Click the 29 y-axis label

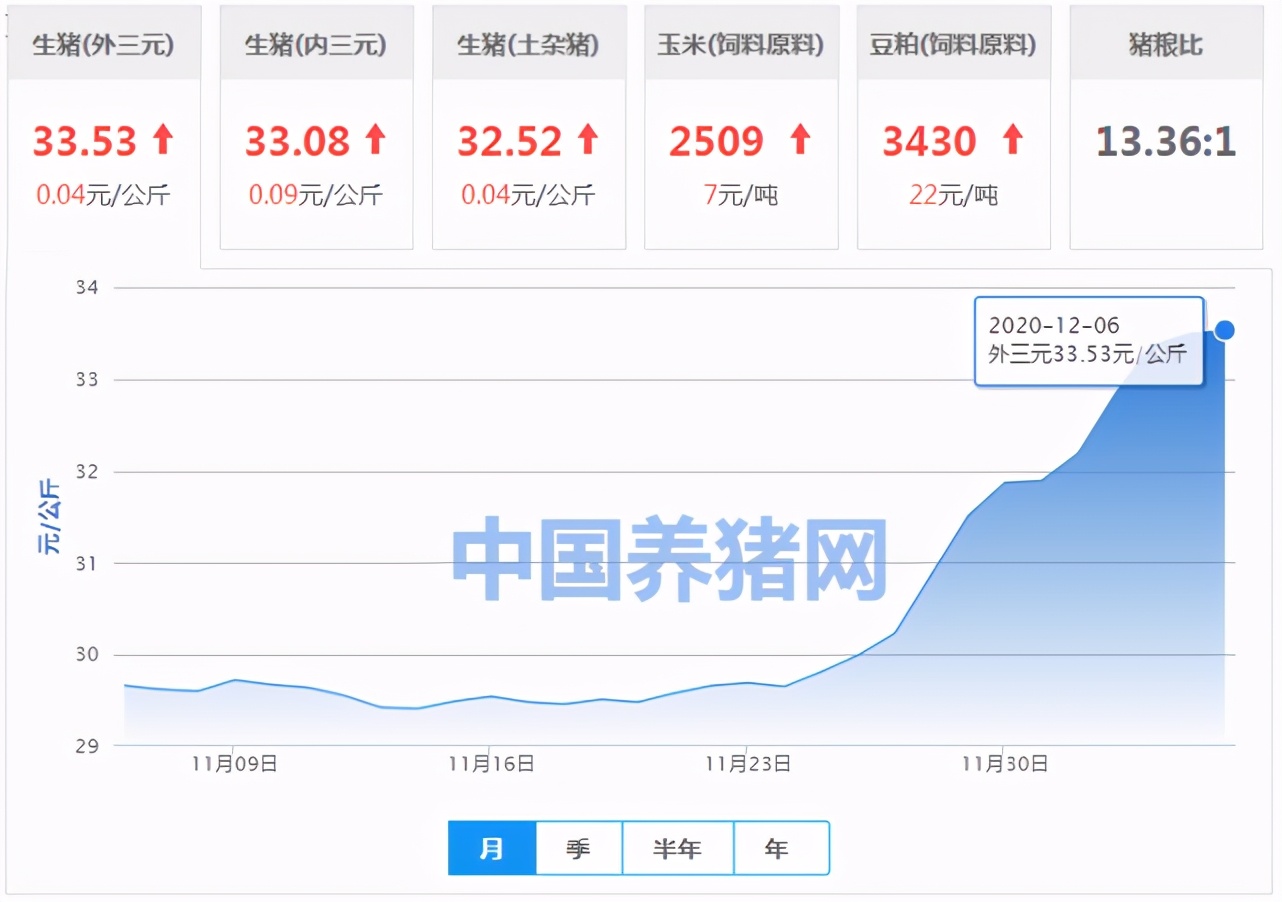(x=87, y=746)
